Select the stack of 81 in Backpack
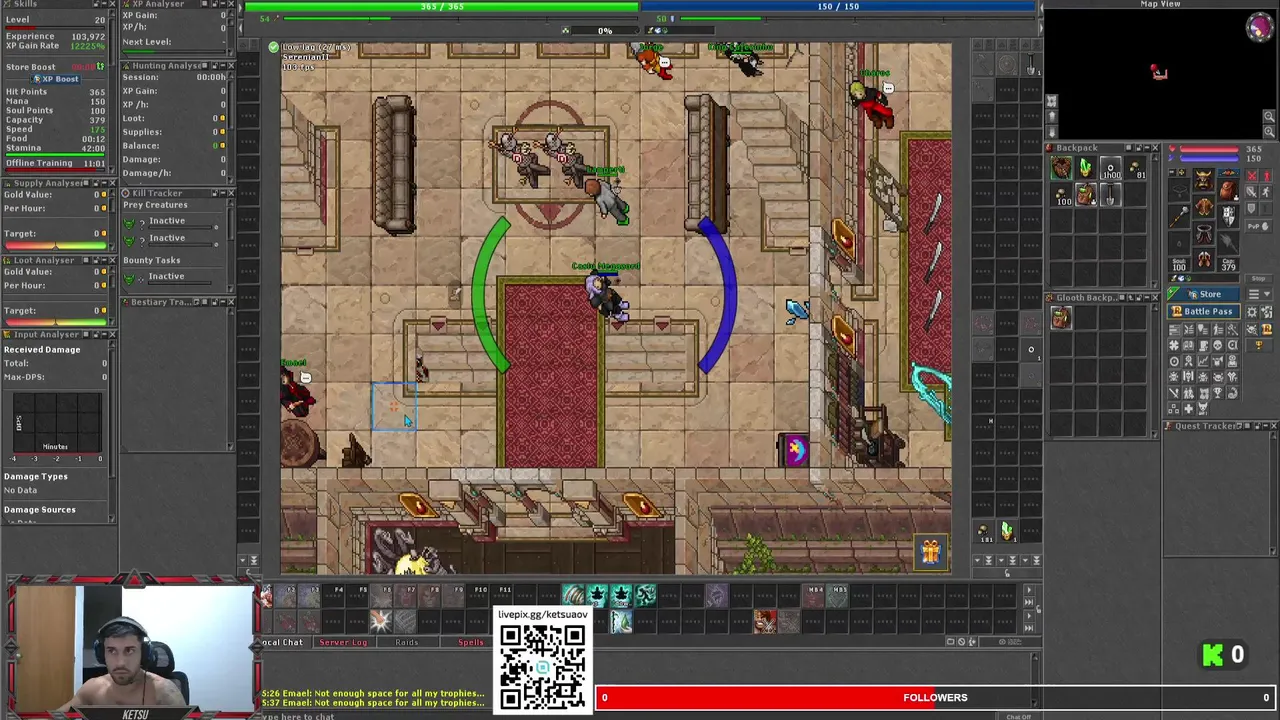1280x720 pixels. pyautogui.click(x=1135, y=167)
